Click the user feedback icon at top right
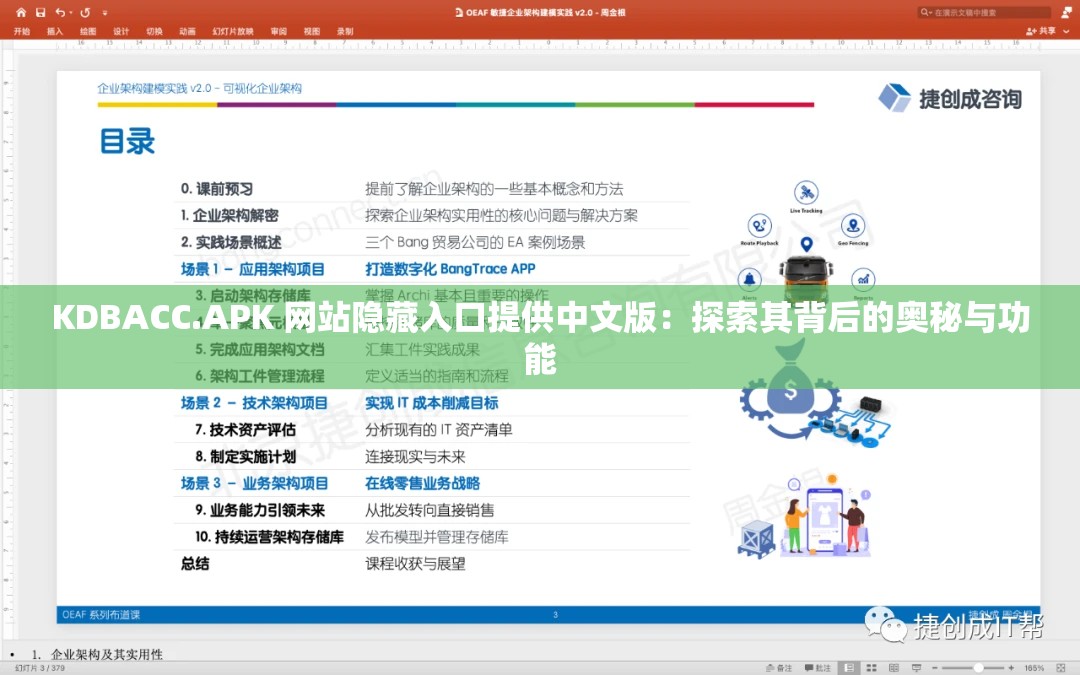This screenshot has width=1080, height=675. point(1066,12)
